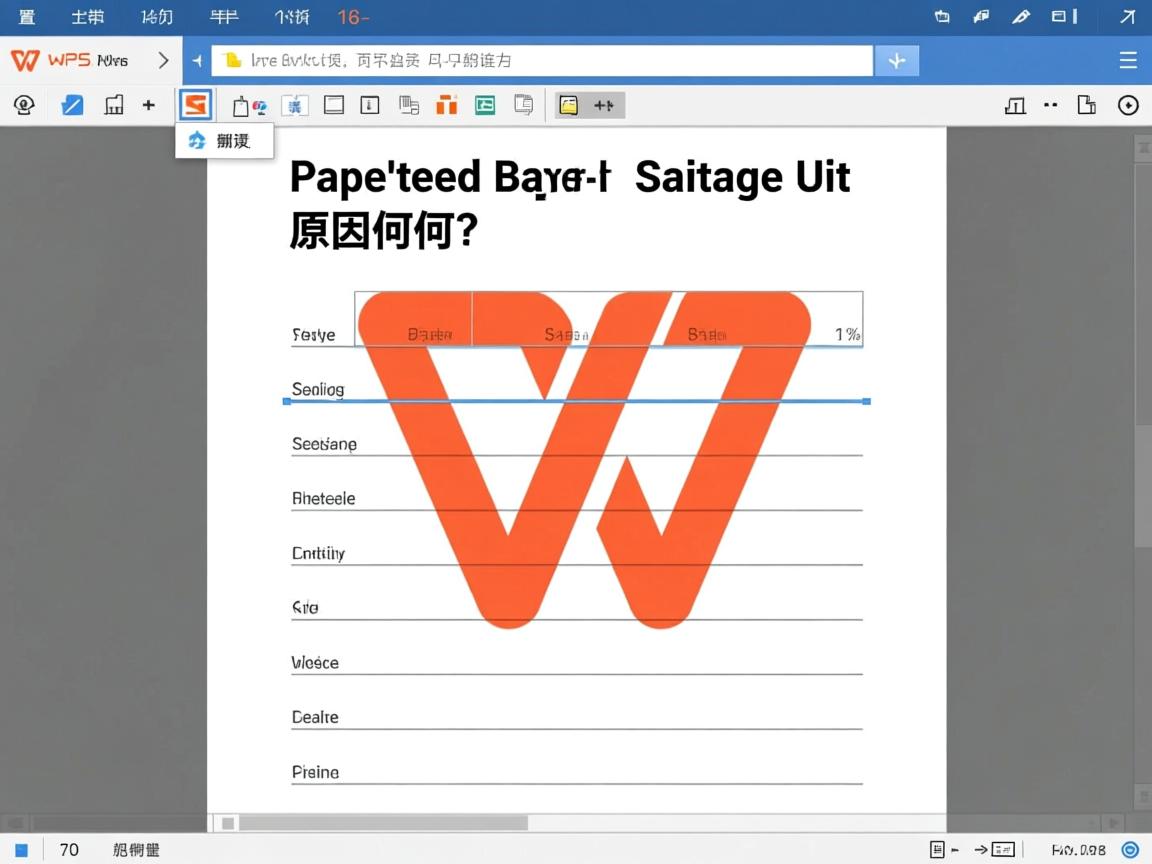Screen dimensions: 1152x864
Task: Toggle the blue square in status bar
Action: coord(21,850)
